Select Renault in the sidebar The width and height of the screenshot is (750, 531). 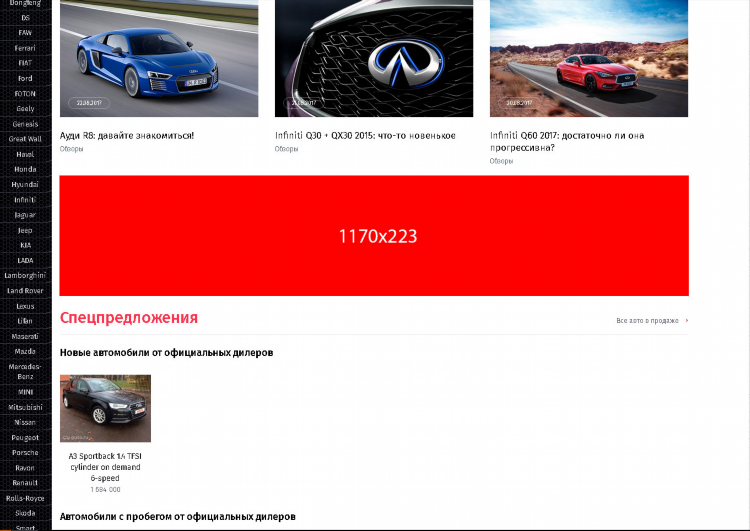tap(25, 483)
